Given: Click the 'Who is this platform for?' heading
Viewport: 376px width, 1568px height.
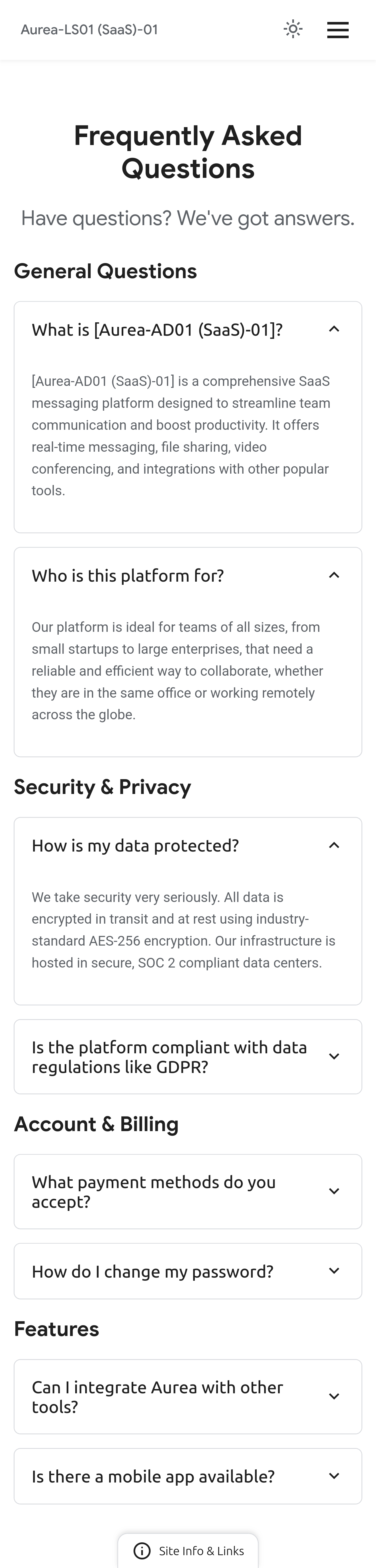Looking at the screenshot, I should coord(128,576).
